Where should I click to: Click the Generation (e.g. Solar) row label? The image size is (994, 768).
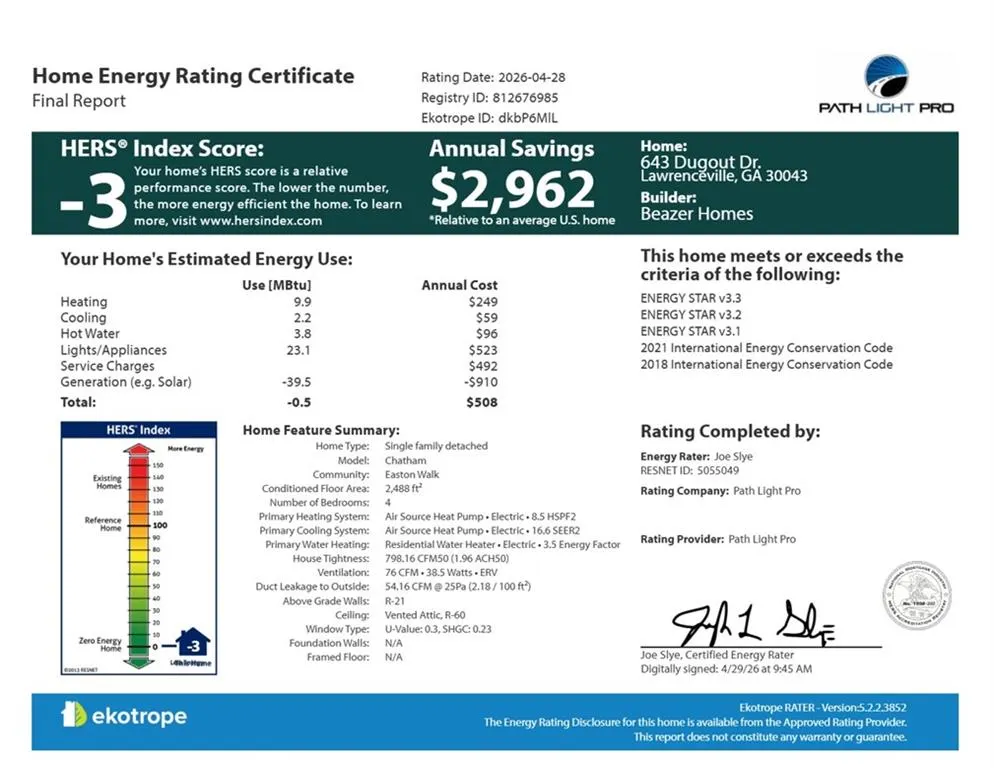click(126, 382)
